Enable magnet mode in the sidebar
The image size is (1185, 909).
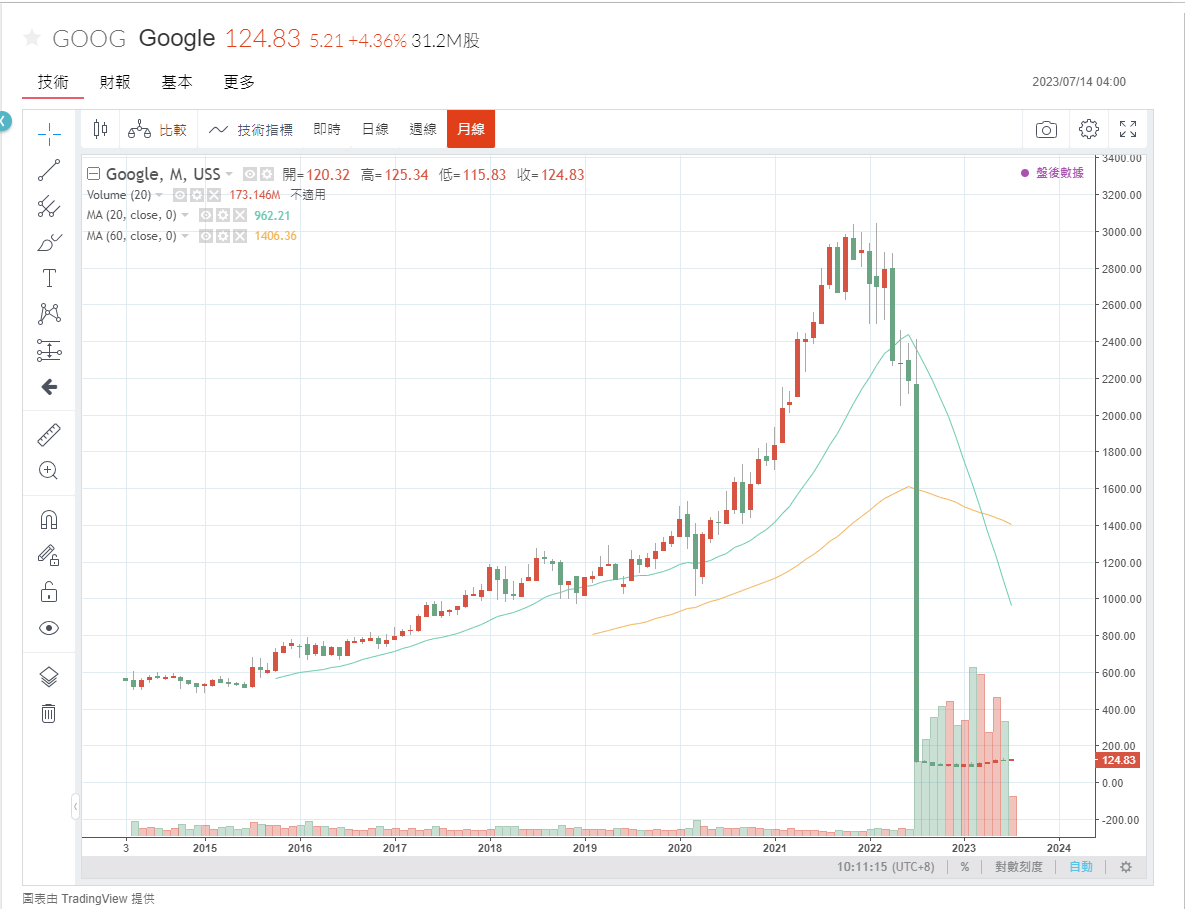(x=48, y=519)
